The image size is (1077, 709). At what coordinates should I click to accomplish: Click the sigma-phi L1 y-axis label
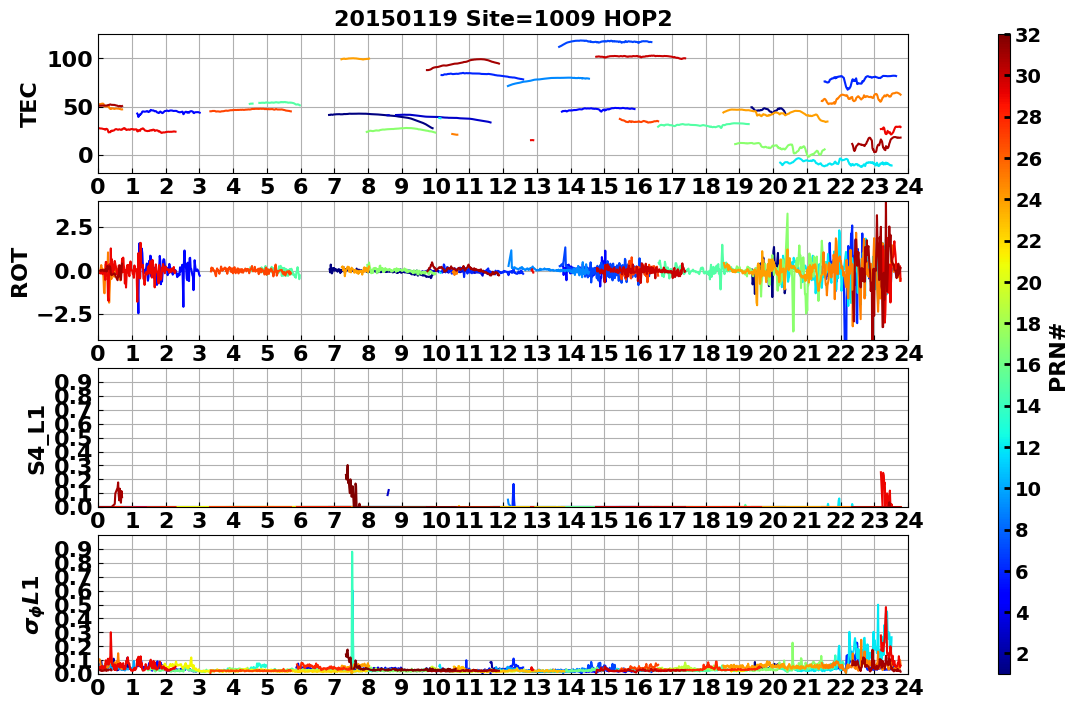[x=33, y=605]
